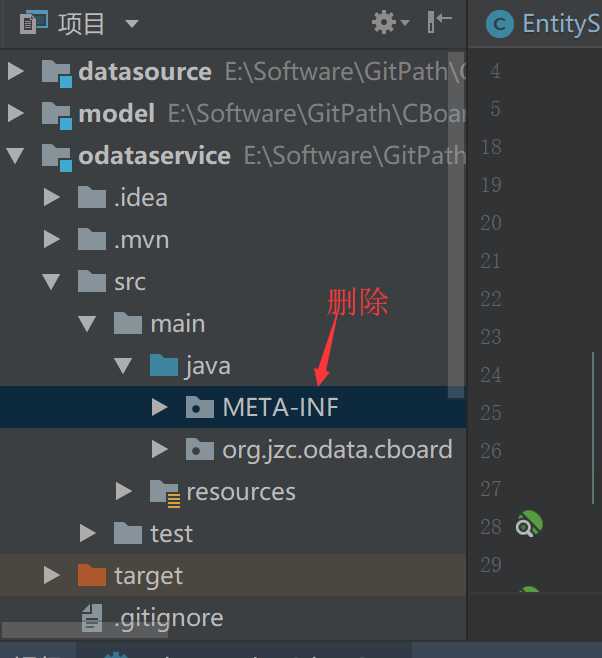Select the target folder name
The height and width of the screenshot is (658, 602).
(x=149, y=577)
